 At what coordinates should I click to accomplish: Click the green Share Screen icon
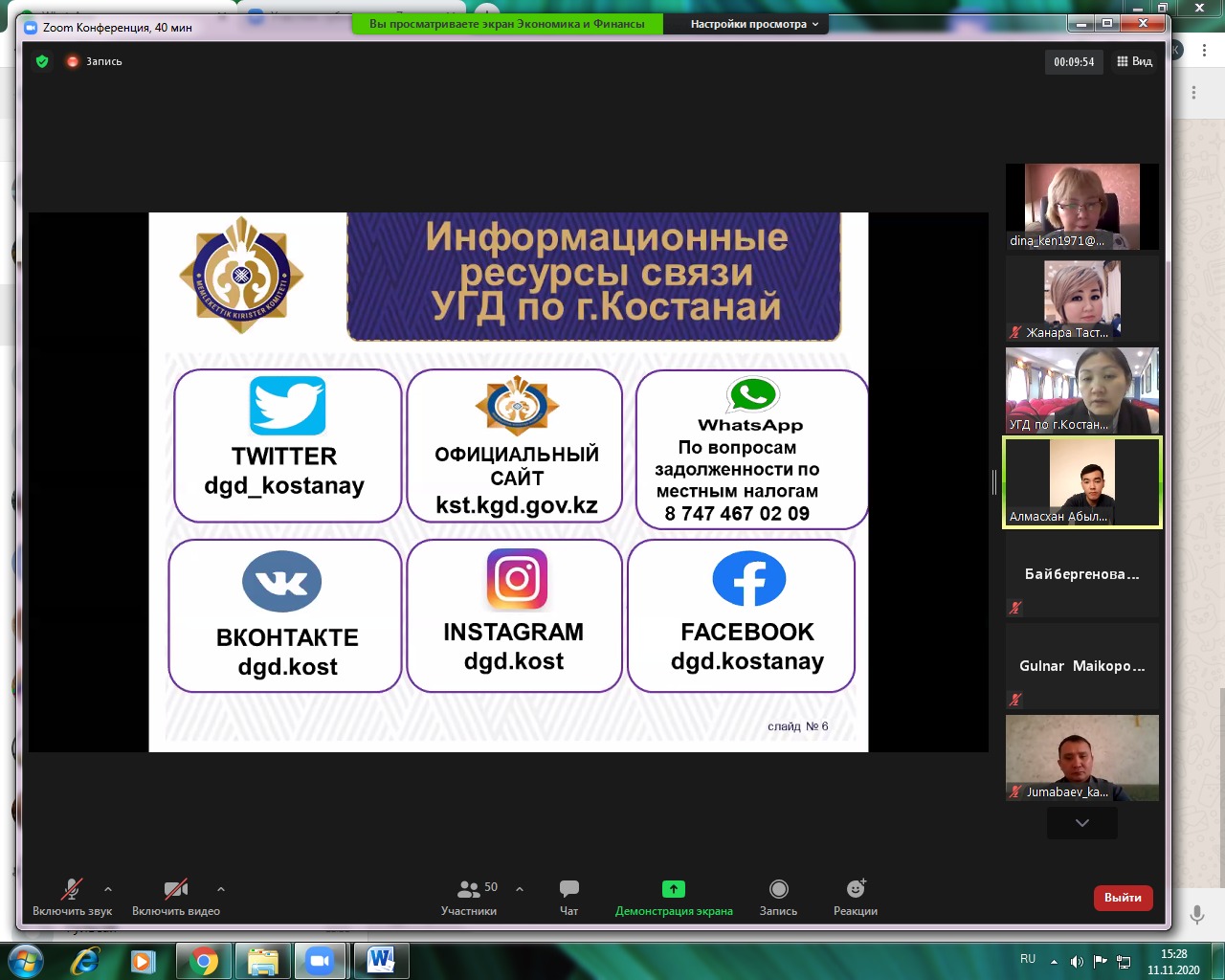tap(674, 889)
